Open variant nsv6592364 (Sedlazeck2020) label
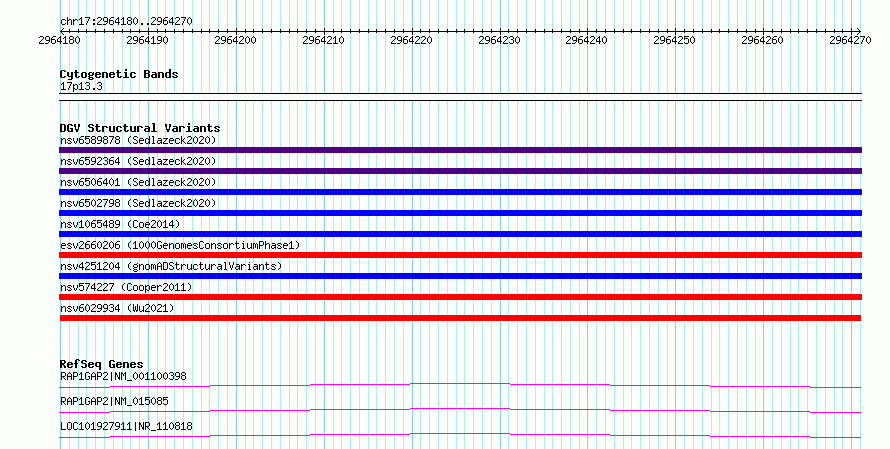890x449 pixels. (138, 161)
